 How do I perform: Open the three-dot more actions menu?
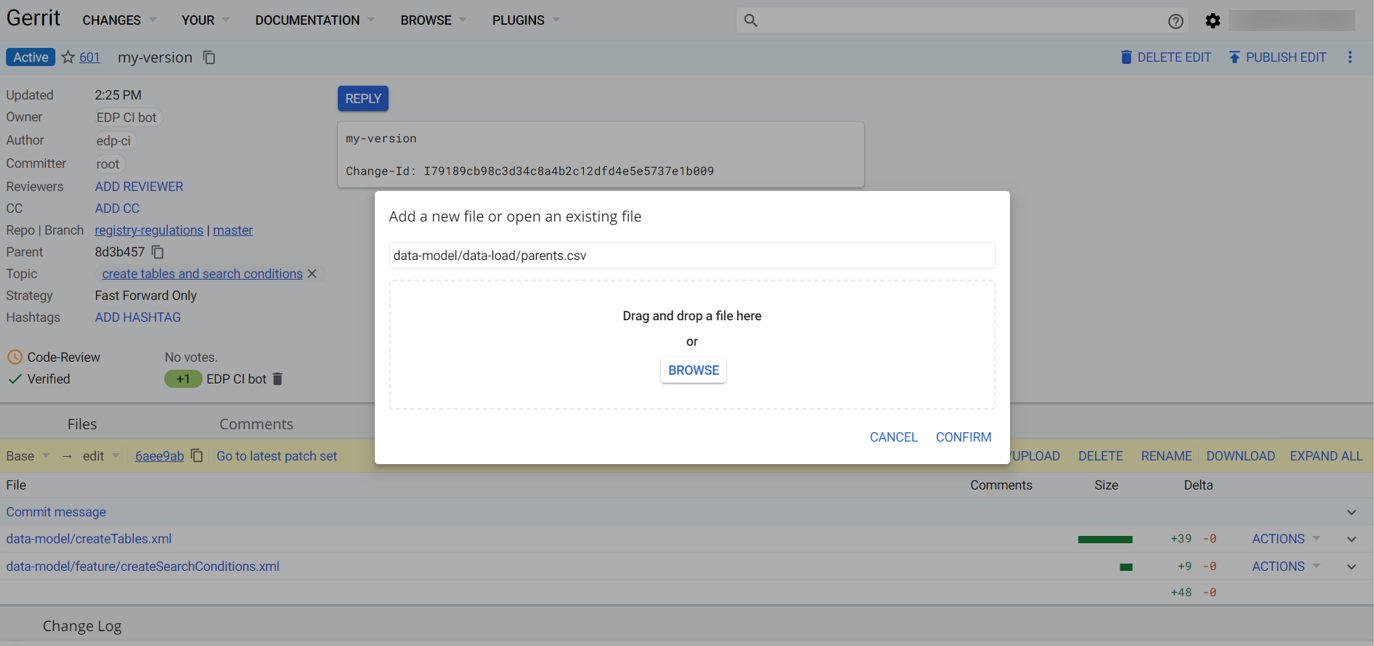tap(1350, 57)
